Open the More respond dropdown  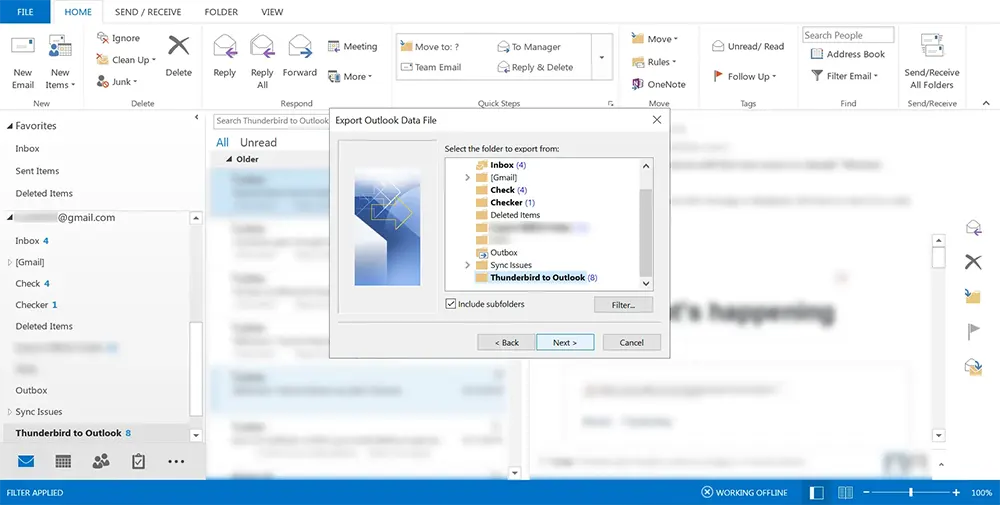tap(350, 77)
